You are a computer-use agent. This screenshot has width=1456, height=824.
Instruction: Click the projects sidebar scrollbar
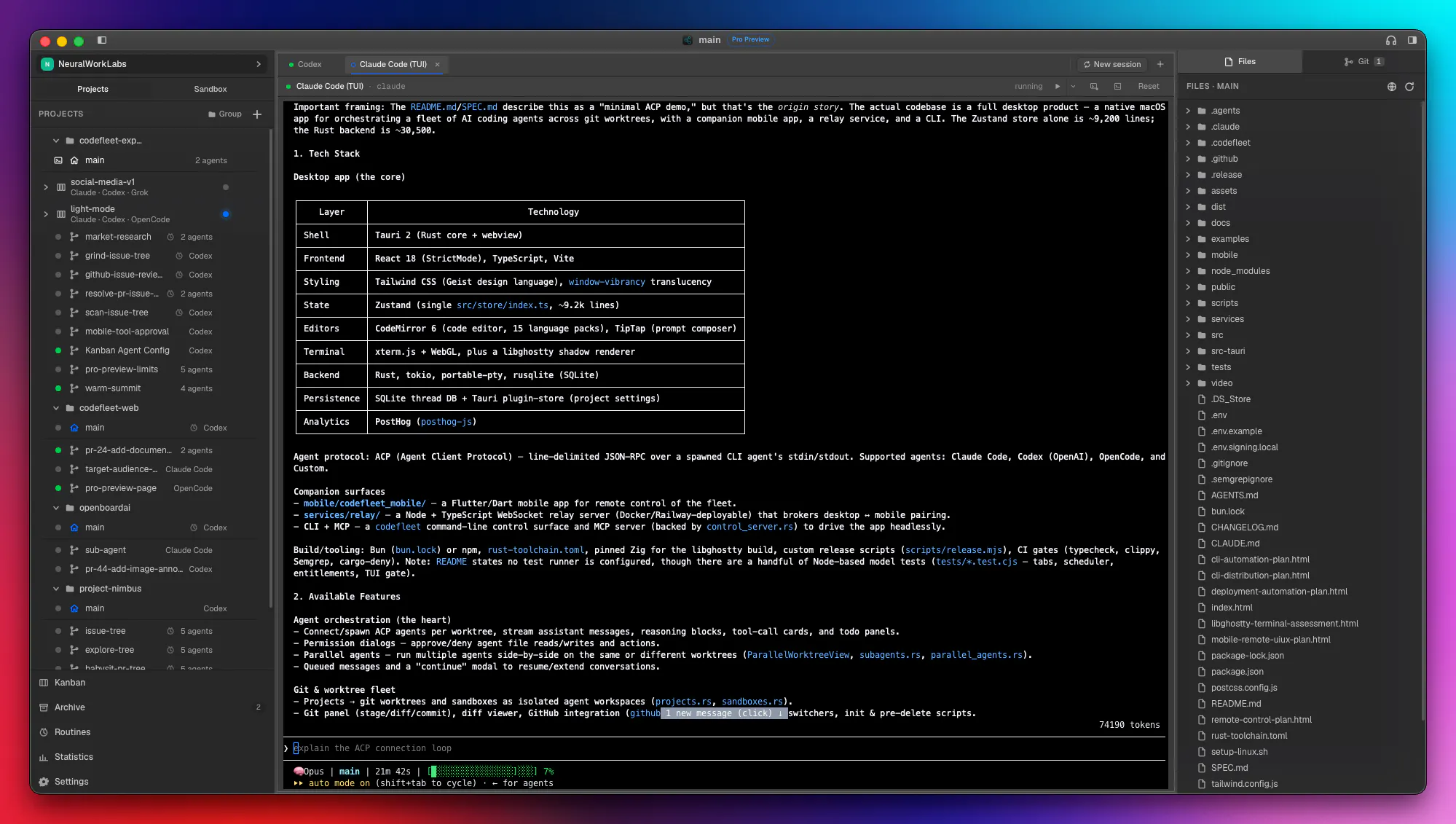coord(271,368)
